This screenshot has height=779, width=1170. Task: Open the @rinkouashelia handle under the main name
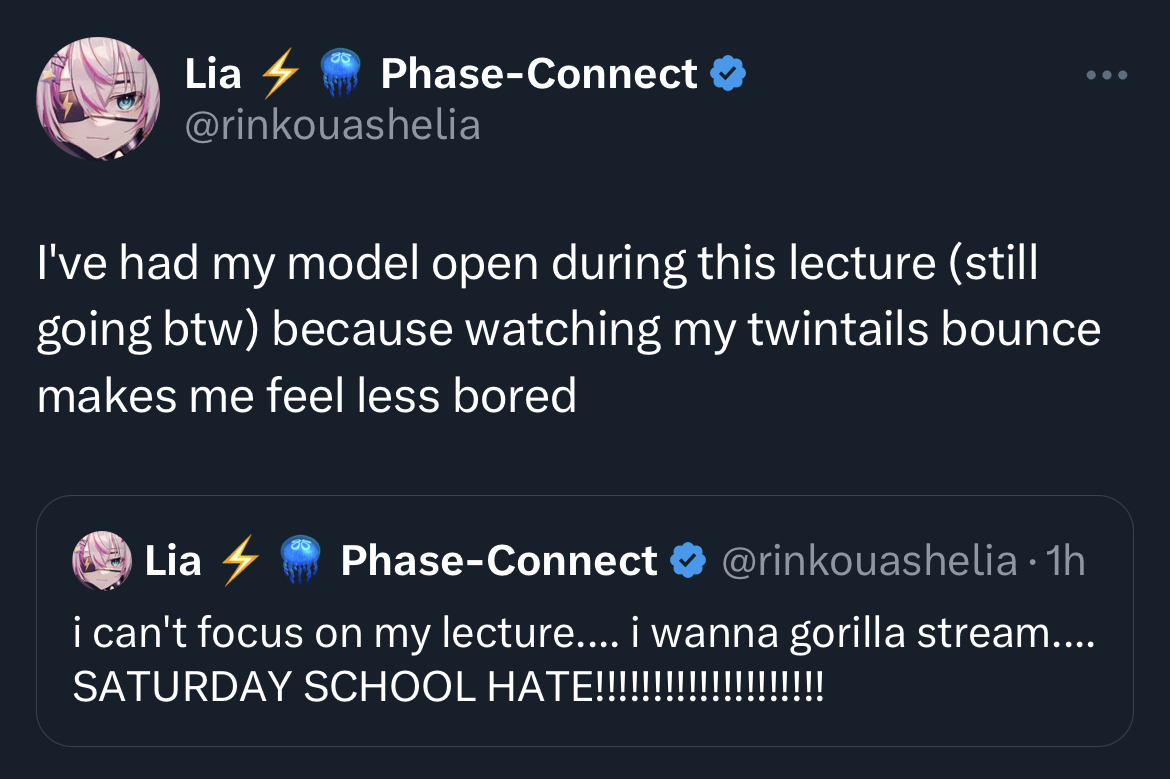[x=333, y=126]
